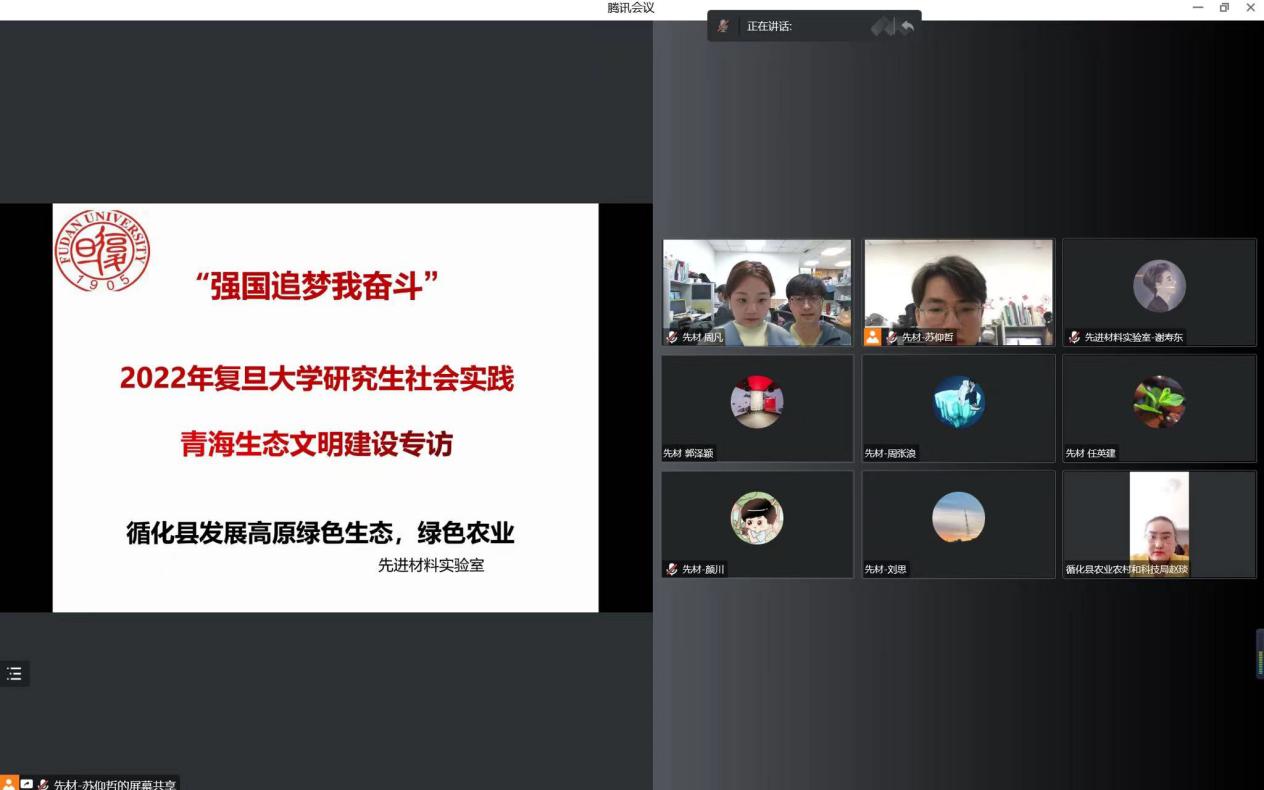Click the Fudan University logo on the slide
Viewport: 1264px width, 790px height.
[x=102, y=251]
